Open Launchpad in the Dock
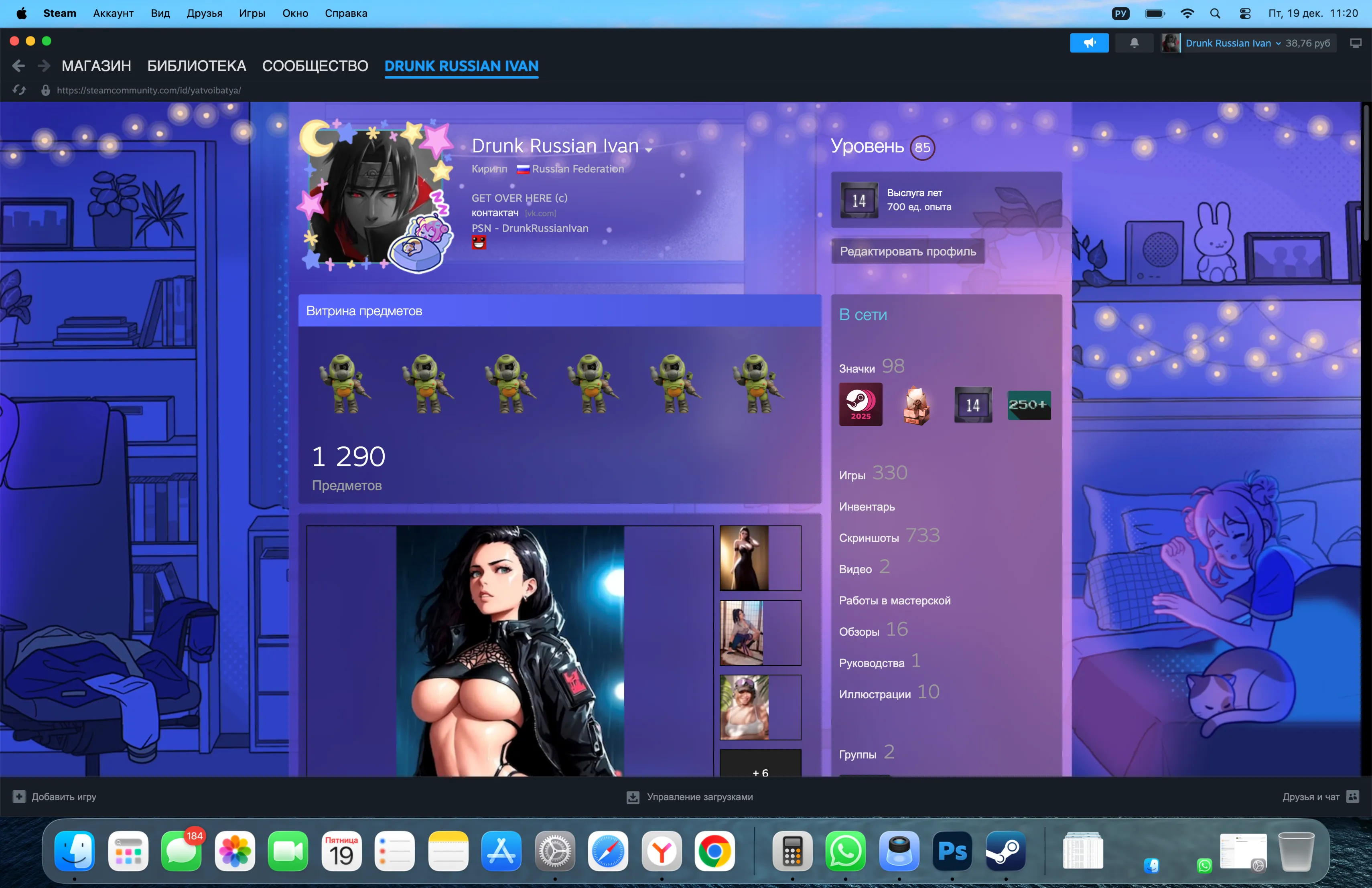1372x888 pixels. (x=128, y=851)
